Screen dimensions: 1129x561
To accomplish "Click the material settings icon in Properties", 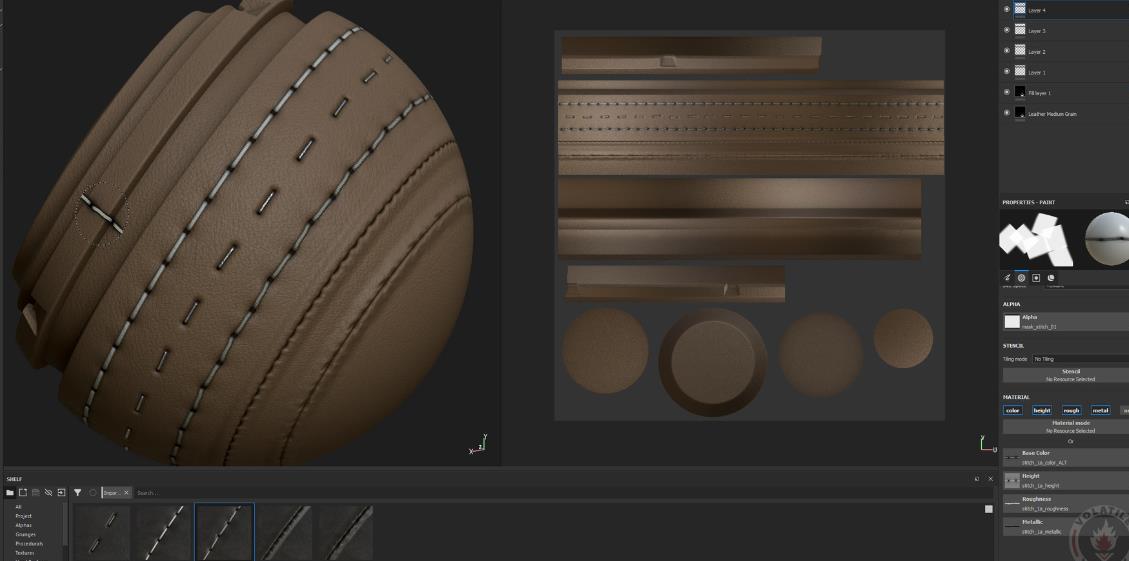I will [1051, 278].
